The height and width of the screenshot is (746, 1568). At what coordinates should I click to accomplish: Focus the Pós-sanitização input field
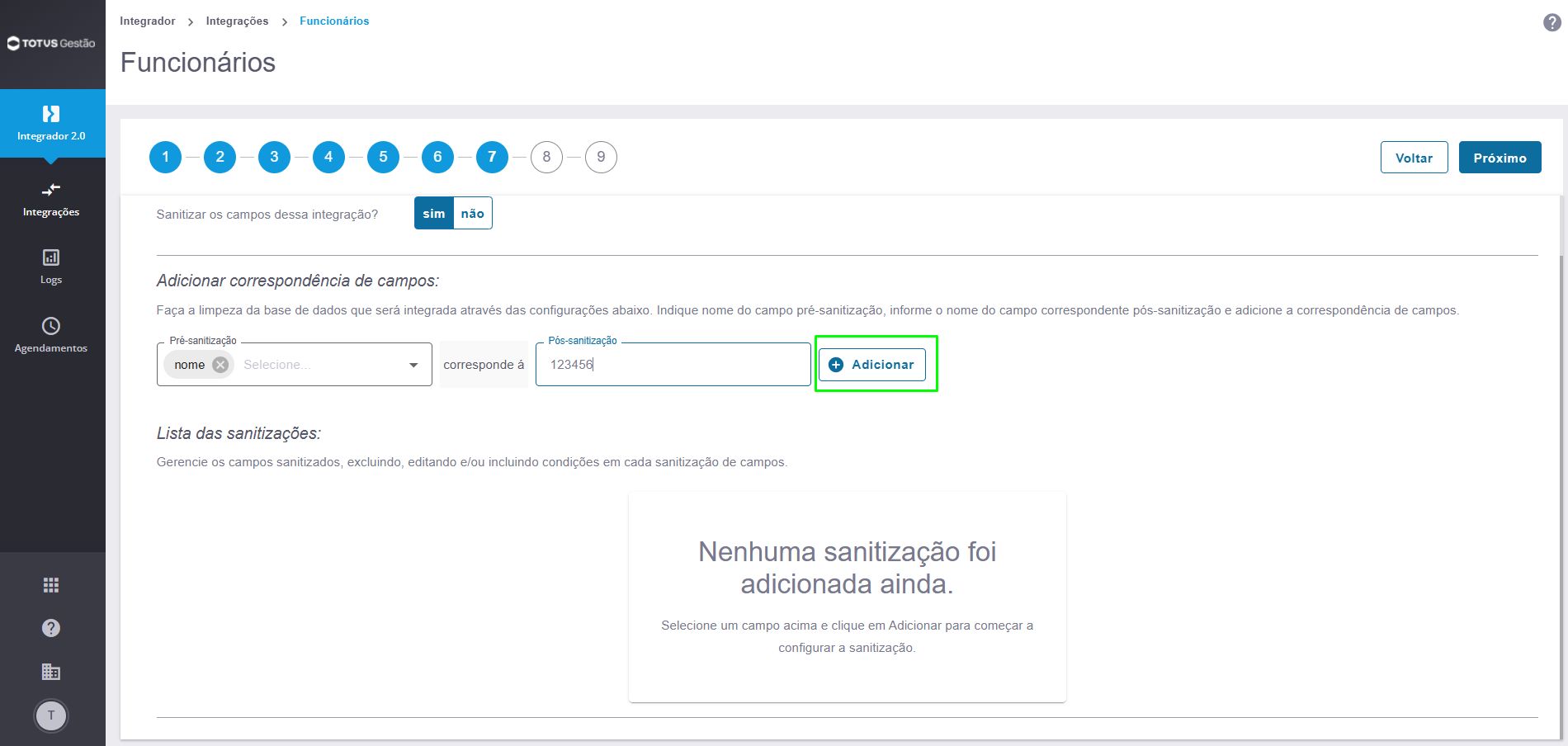point(673,365)
